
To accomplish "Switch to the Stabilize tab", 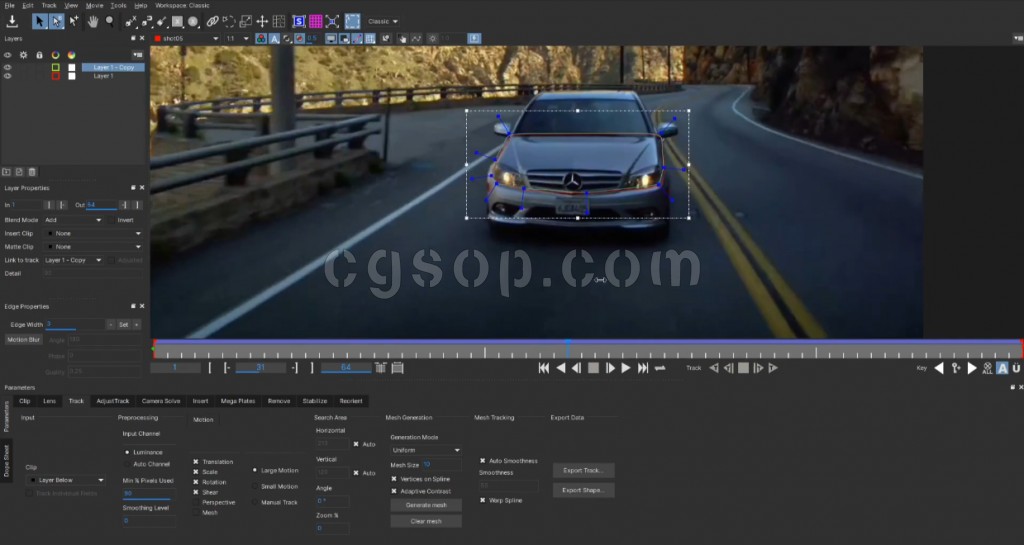I will point(315,401).
